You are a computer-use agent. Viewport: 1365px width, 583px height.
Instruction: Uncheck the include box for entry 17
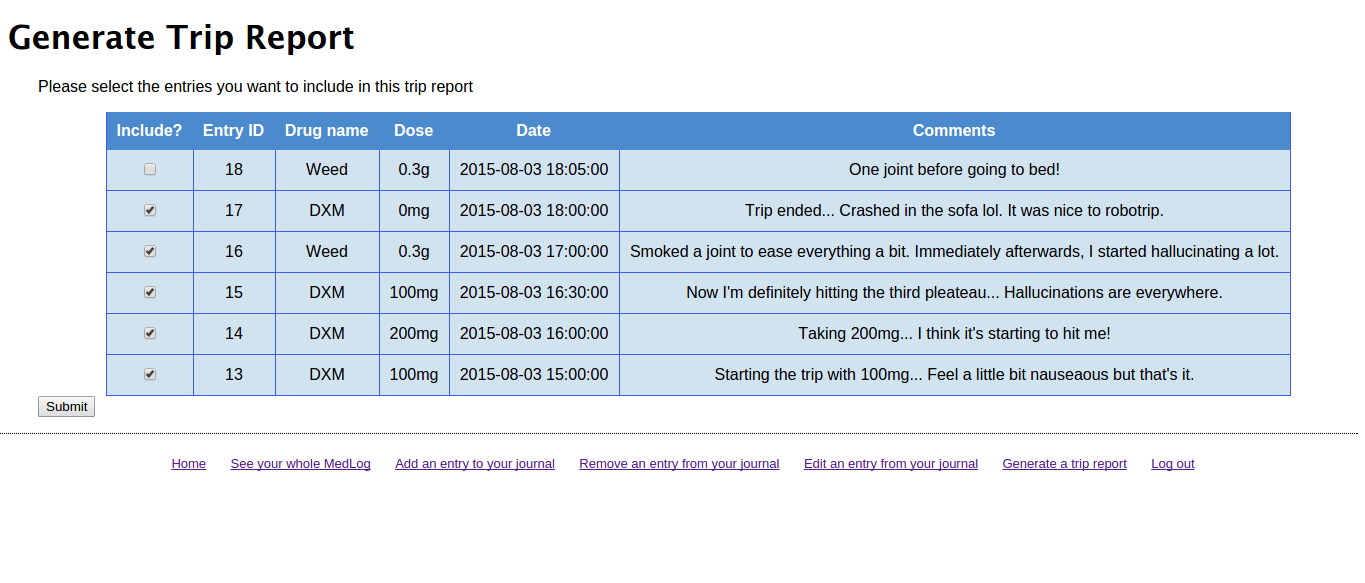(x=150, y=211)
